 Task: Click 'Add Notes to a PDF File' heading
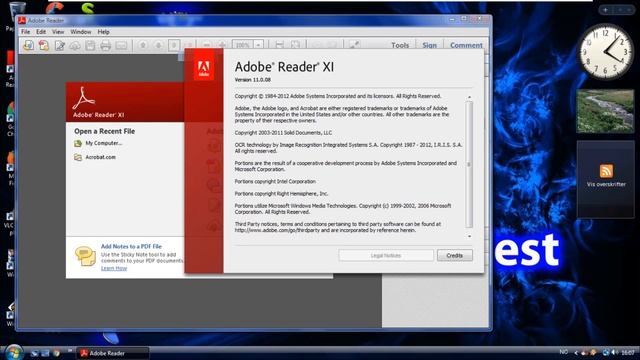[131, 247]
